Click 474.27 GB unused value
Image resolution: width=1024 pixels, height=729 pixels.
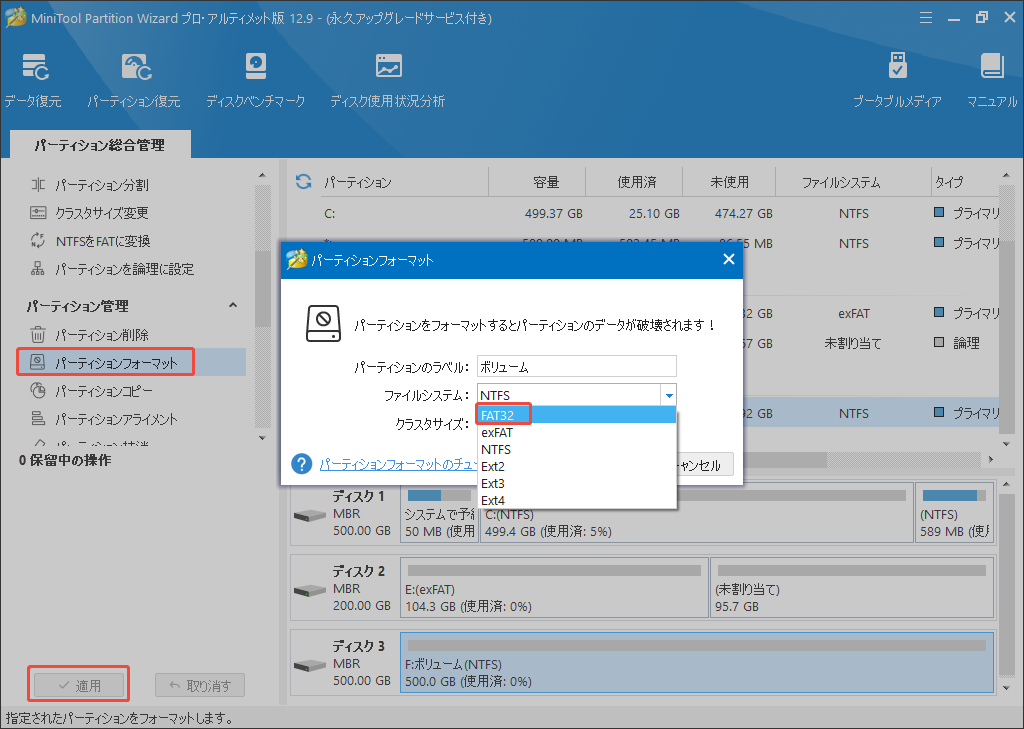743,214
